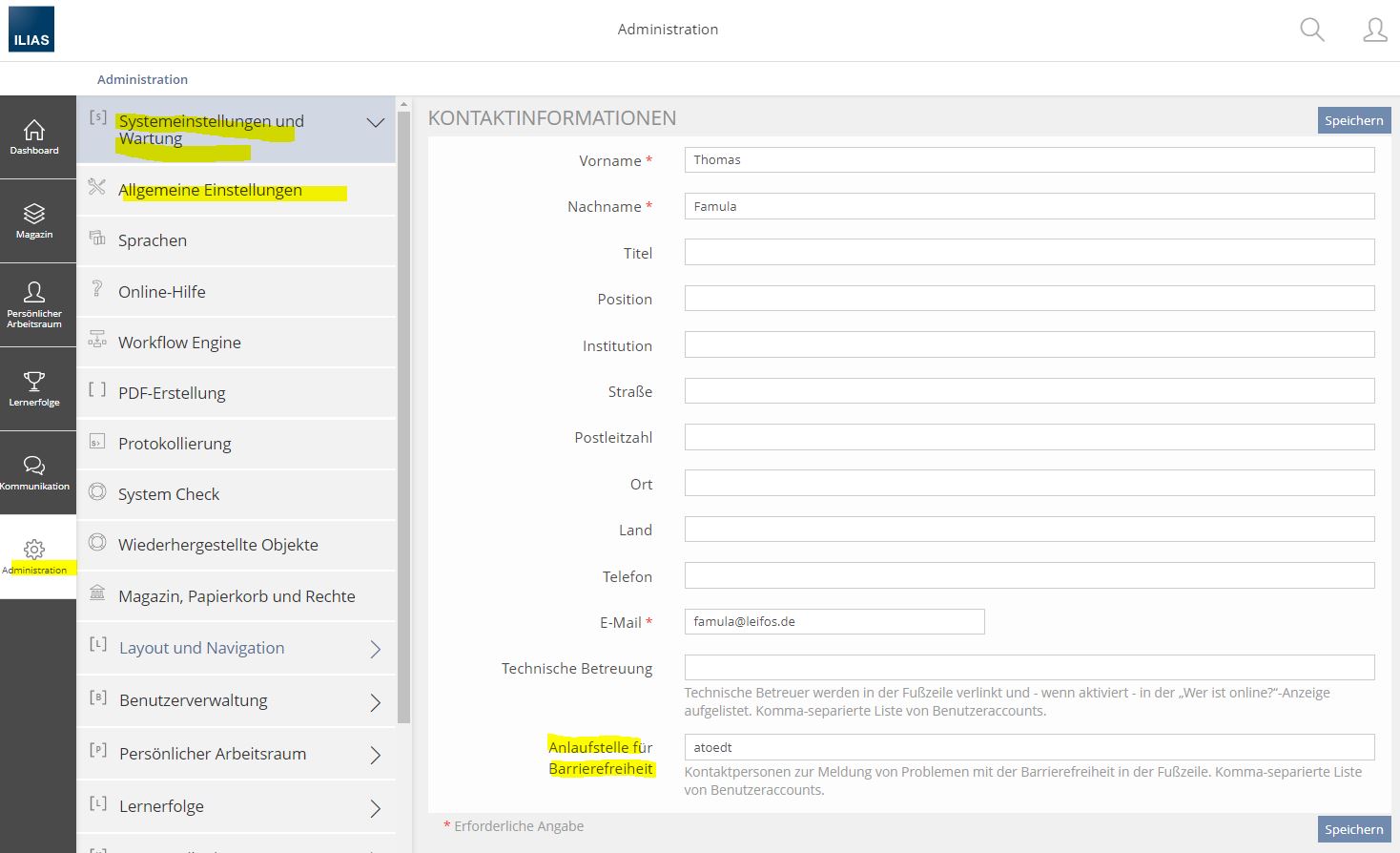Click the admin menu vertical scrollbar
Viewport: 1400px width, 853px height.
point(403,410)
